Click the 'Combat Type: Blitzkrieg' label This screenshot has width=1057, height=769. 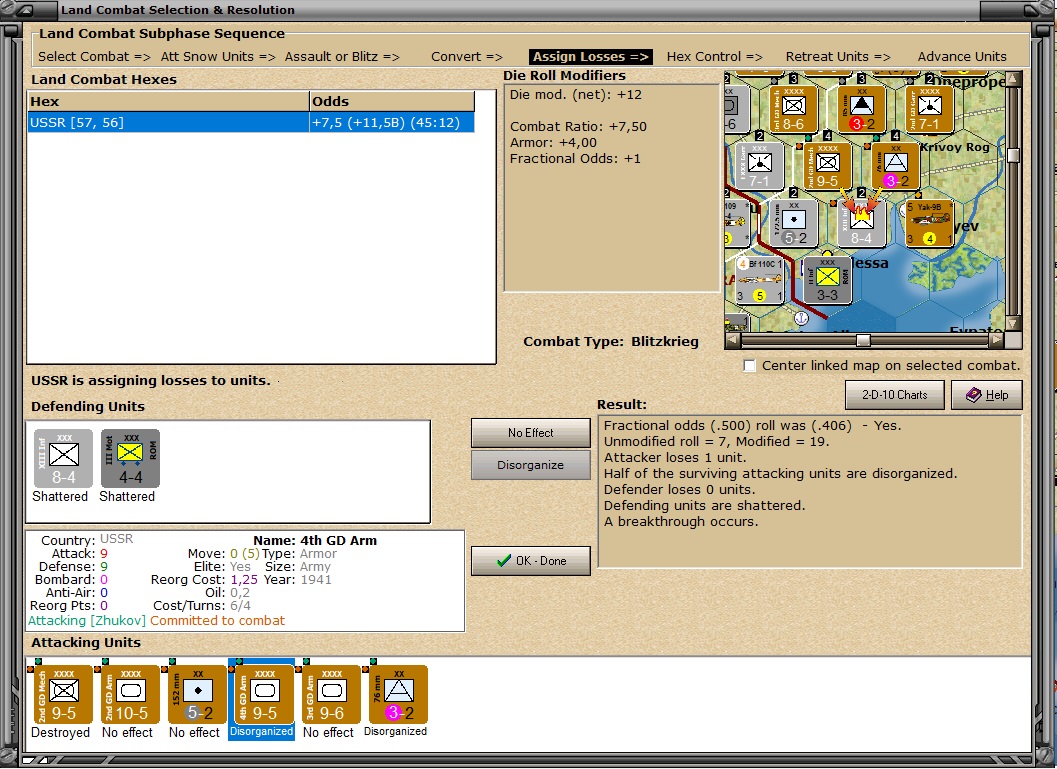point(611,342)
